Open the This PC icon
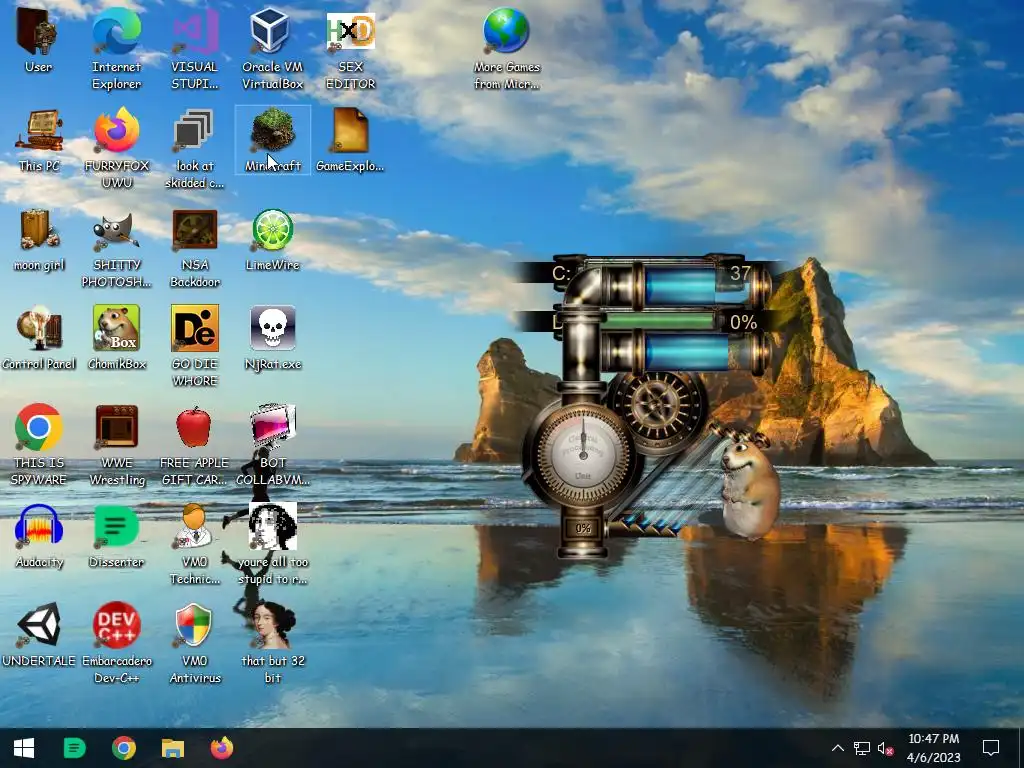 click(x=39, y=131)
